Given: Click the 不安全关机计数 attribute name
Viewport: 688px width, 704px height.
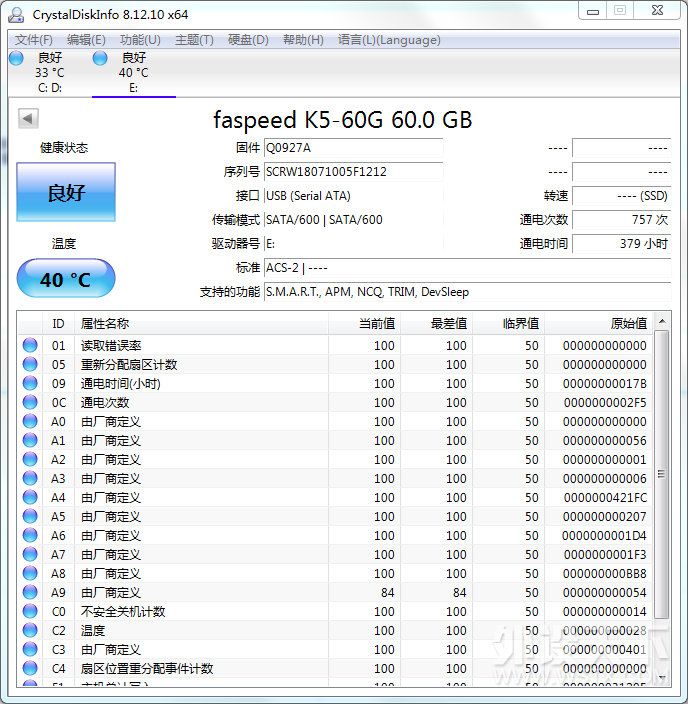Looking at the screenshot, I should pos(123,612).
